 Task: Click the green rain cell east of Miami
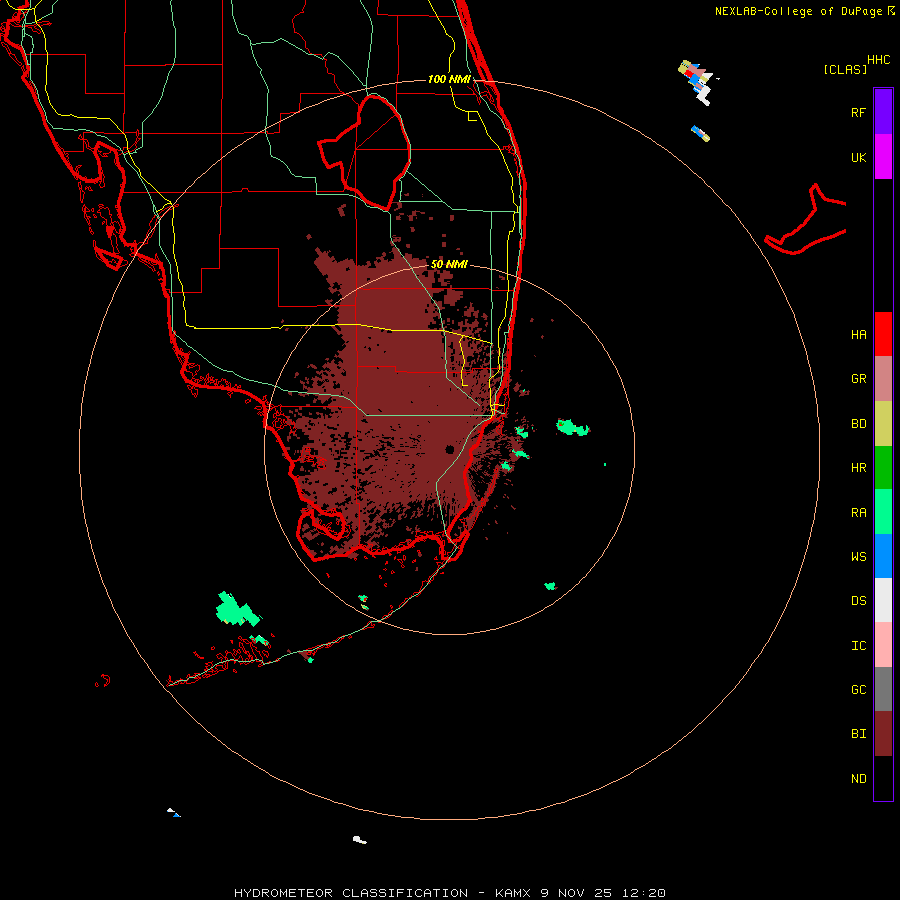[x=572, y=427]
